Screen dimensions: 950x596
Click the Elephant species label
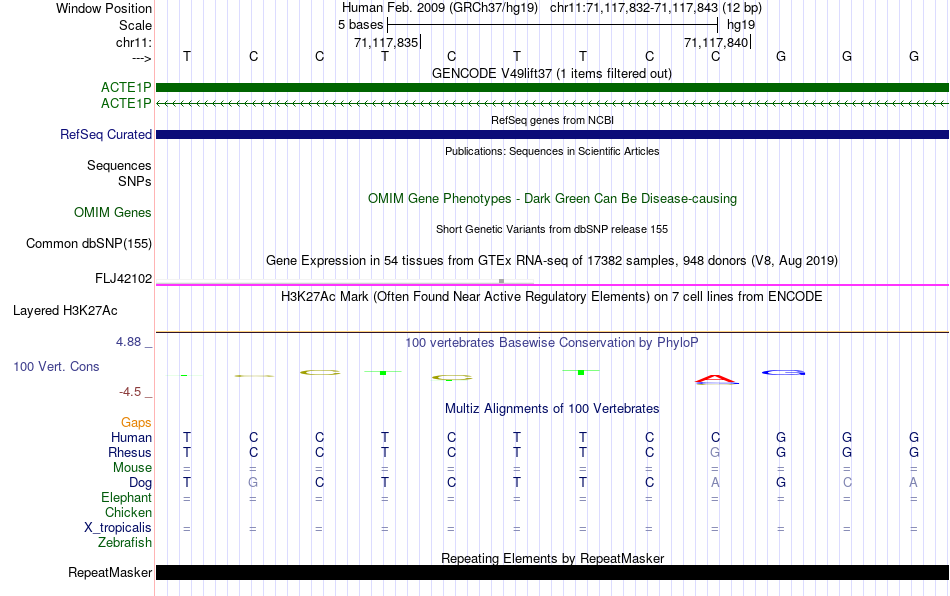tap(127, 497)
